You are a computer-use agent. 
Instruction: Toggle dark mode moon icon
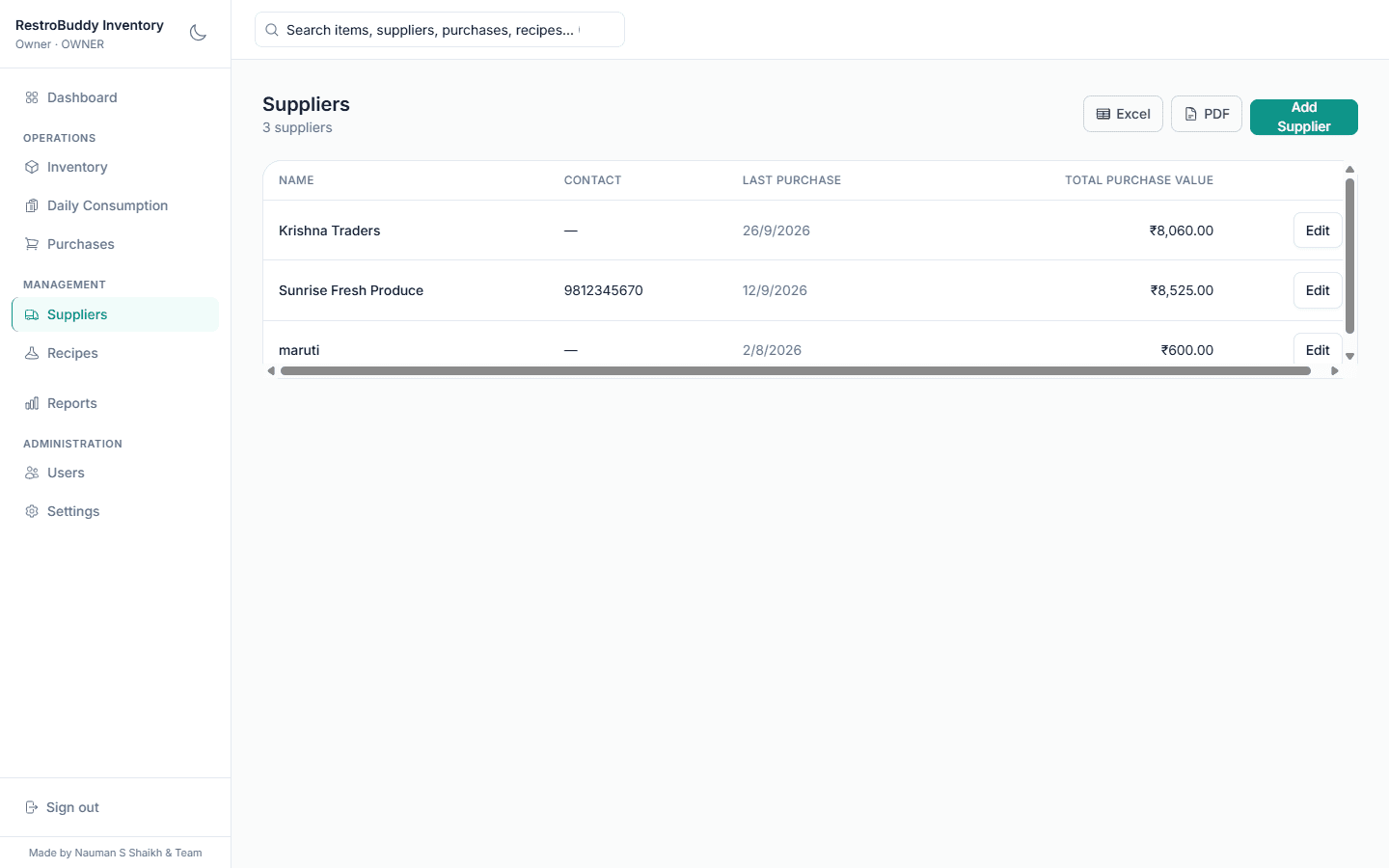[x=198, y=33]
